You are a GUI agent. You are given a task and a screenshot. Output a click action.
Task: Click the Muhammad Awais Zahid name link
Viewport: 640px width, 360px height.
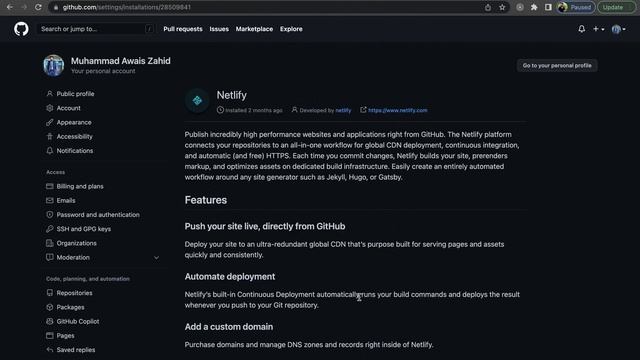click(x=121, y=61)
